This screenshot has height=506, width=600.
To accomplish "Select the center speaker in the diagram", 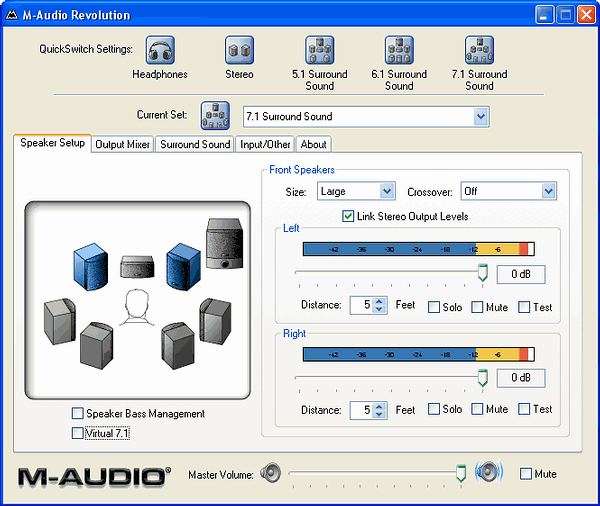I will point(137,266).
